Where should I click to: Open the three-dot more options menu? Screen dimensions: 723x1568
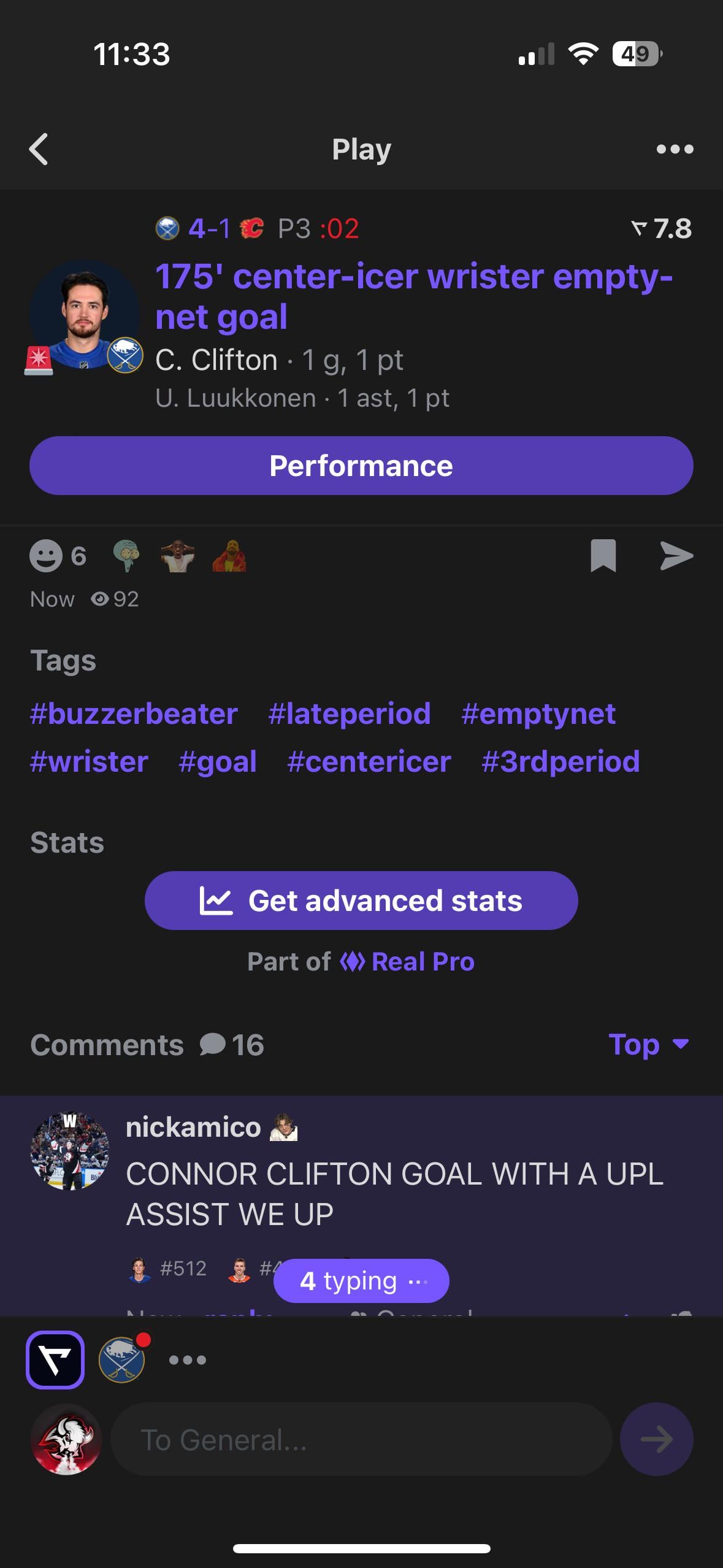(675, 149)
